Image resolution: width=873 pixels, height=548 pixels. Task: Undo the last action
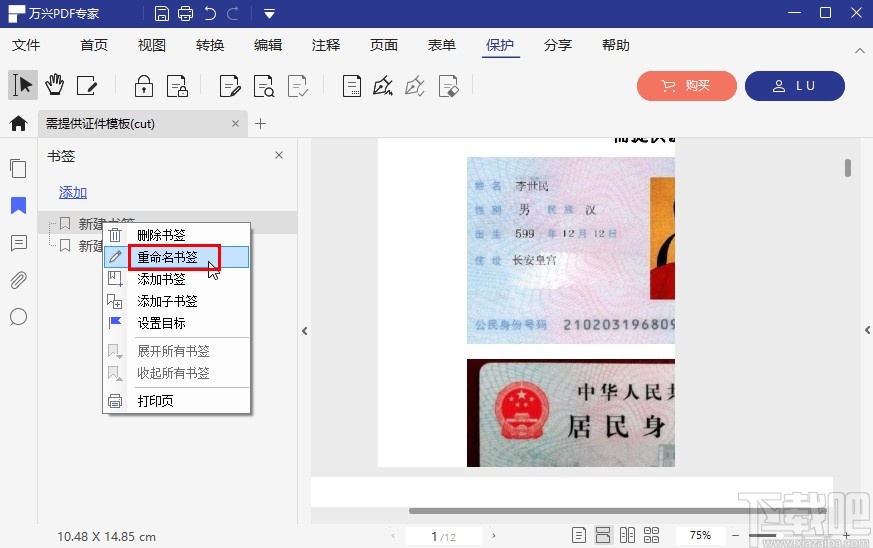tap(210, 13)
